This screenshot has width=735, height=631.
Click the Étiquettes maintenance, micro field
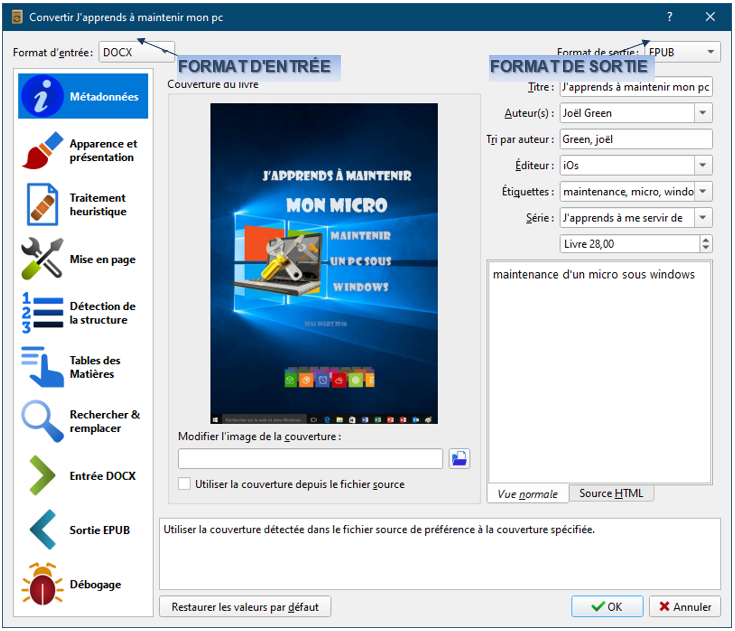coord(627,192)
